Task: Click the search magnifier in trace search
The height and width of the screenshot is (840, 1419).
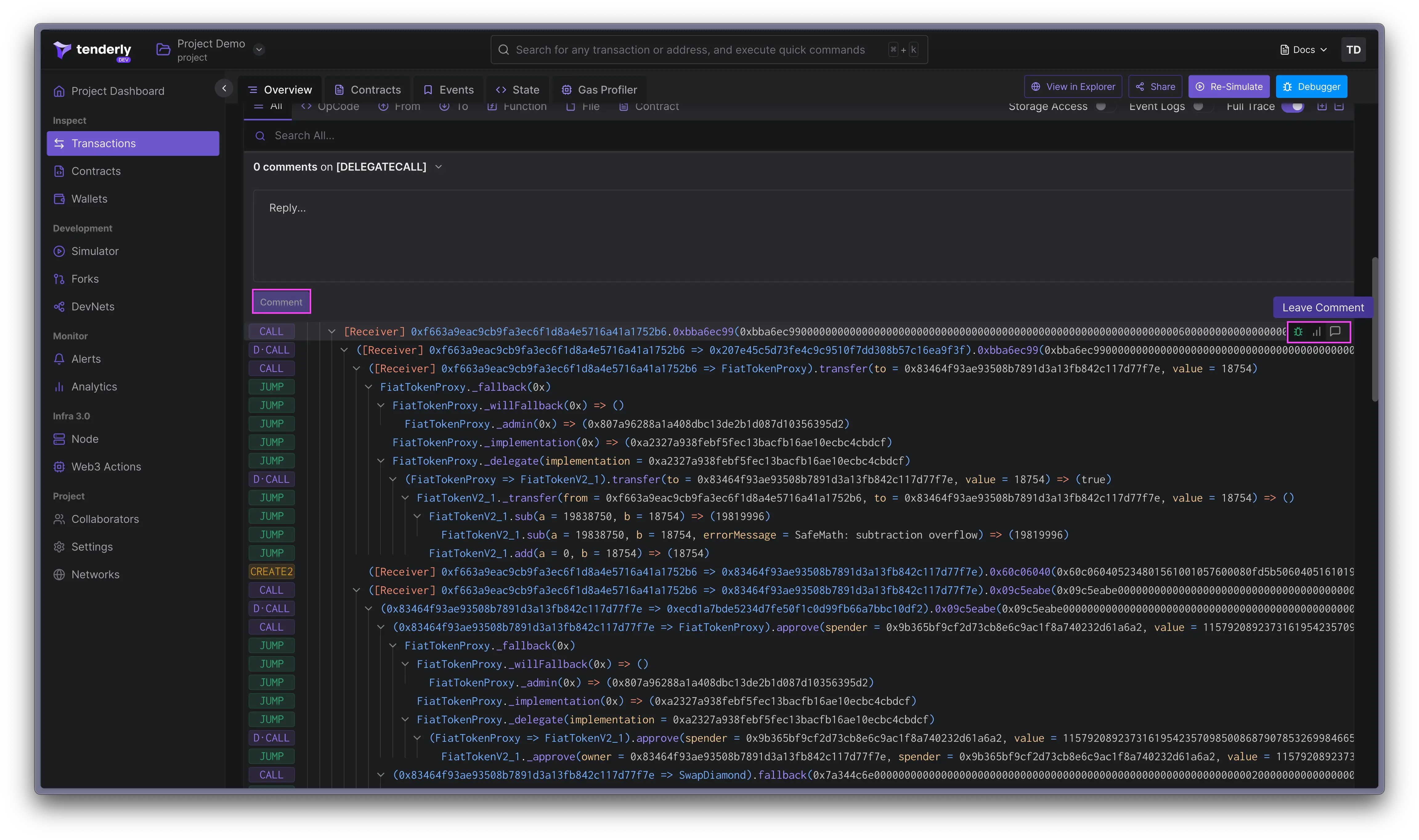Action: pos(260,136)
